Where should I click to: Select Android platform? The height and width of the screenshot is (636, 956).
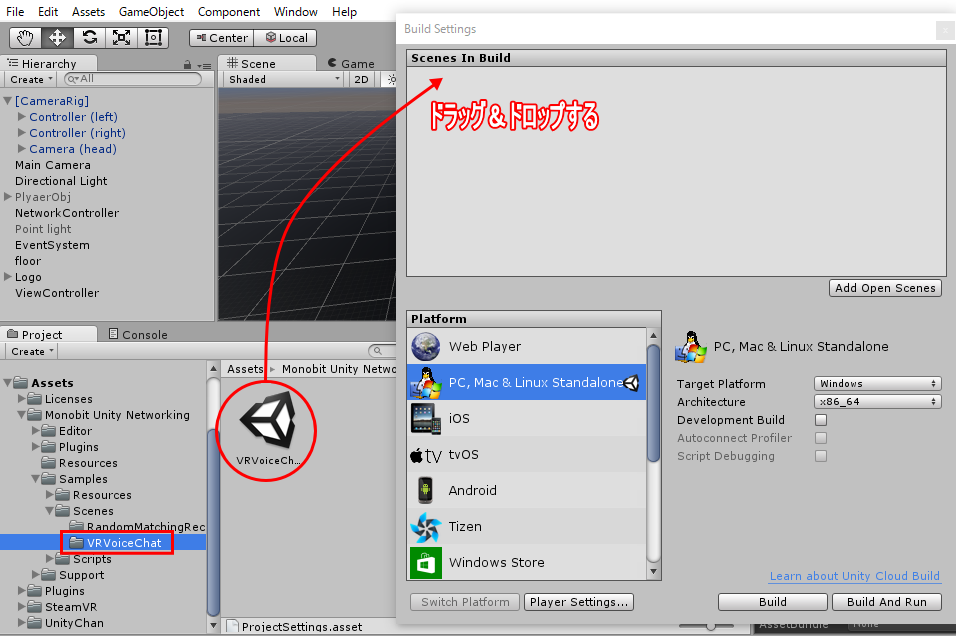point(526,490)
